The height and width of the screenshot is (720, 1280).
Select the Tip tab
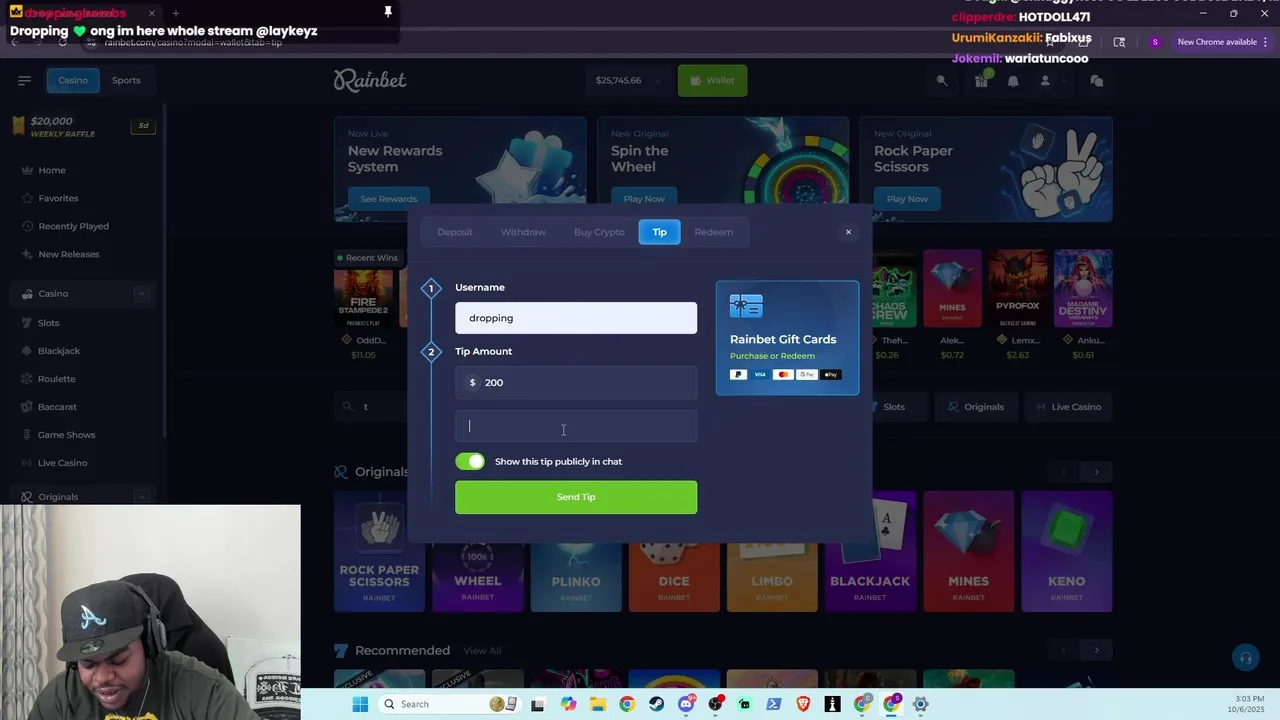click(x=660, y=232)
